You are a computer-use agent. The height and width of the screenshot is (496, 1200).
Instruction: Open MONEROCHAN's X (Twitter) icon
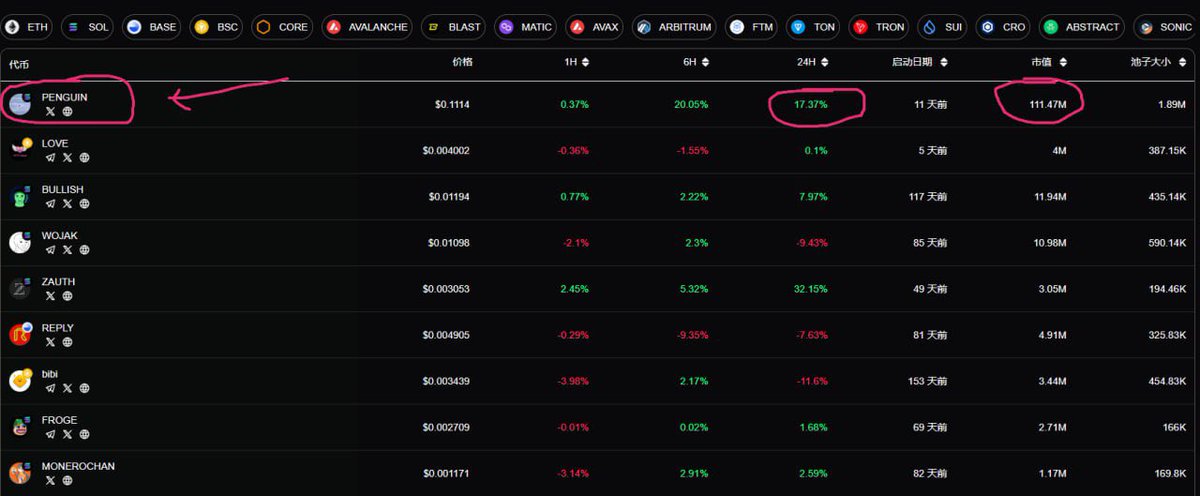click(51, 480)
